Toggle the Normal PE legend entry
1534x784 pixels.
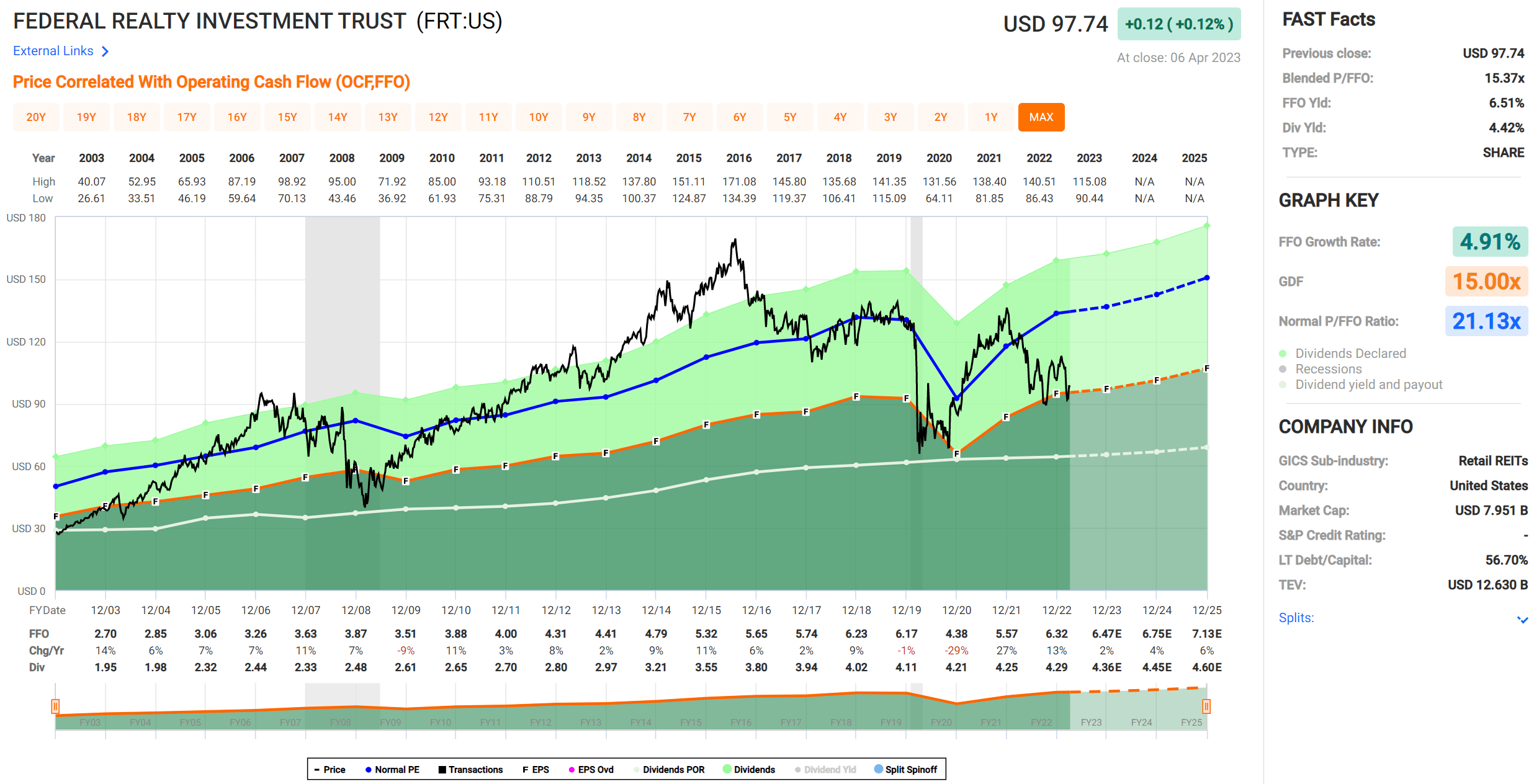tap(392, 770)
